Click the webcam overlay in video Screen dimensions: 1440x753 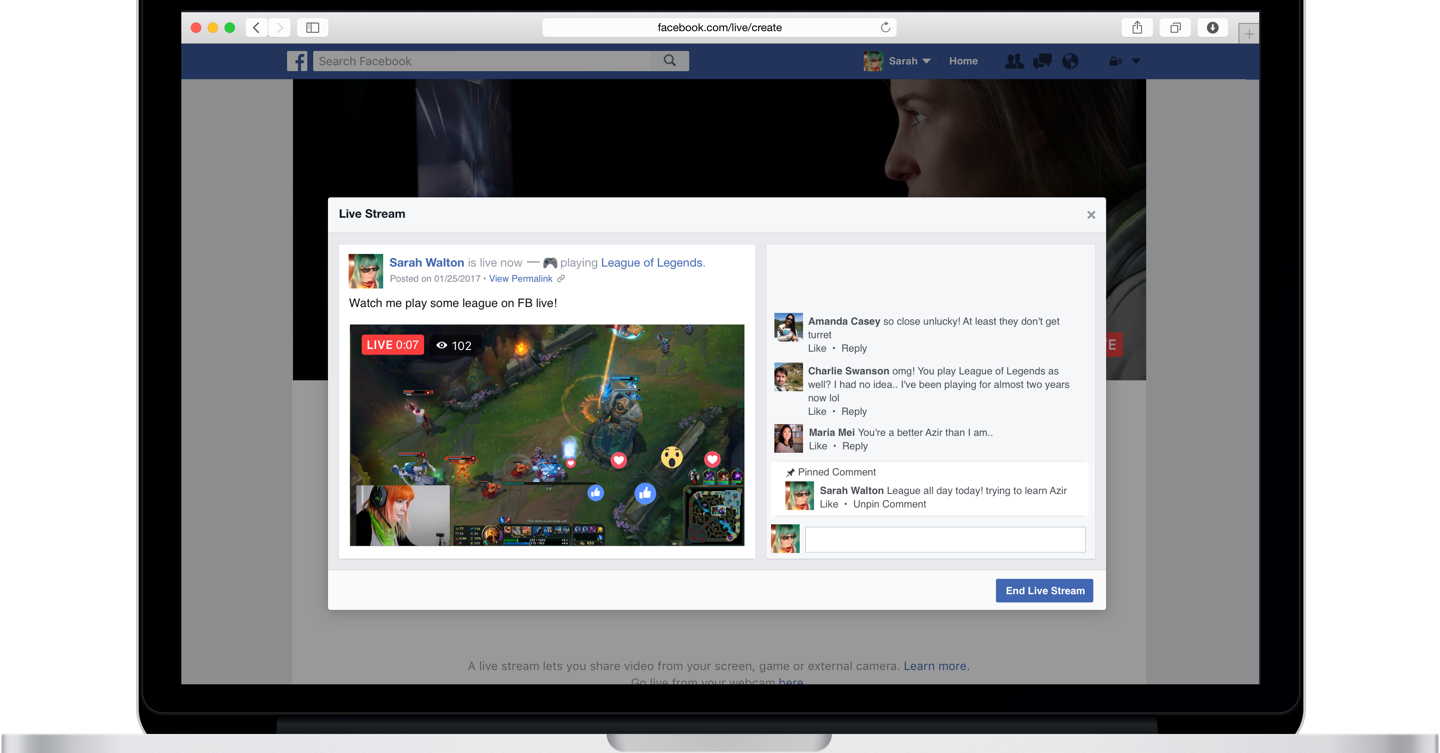click(x=401, y=515)
